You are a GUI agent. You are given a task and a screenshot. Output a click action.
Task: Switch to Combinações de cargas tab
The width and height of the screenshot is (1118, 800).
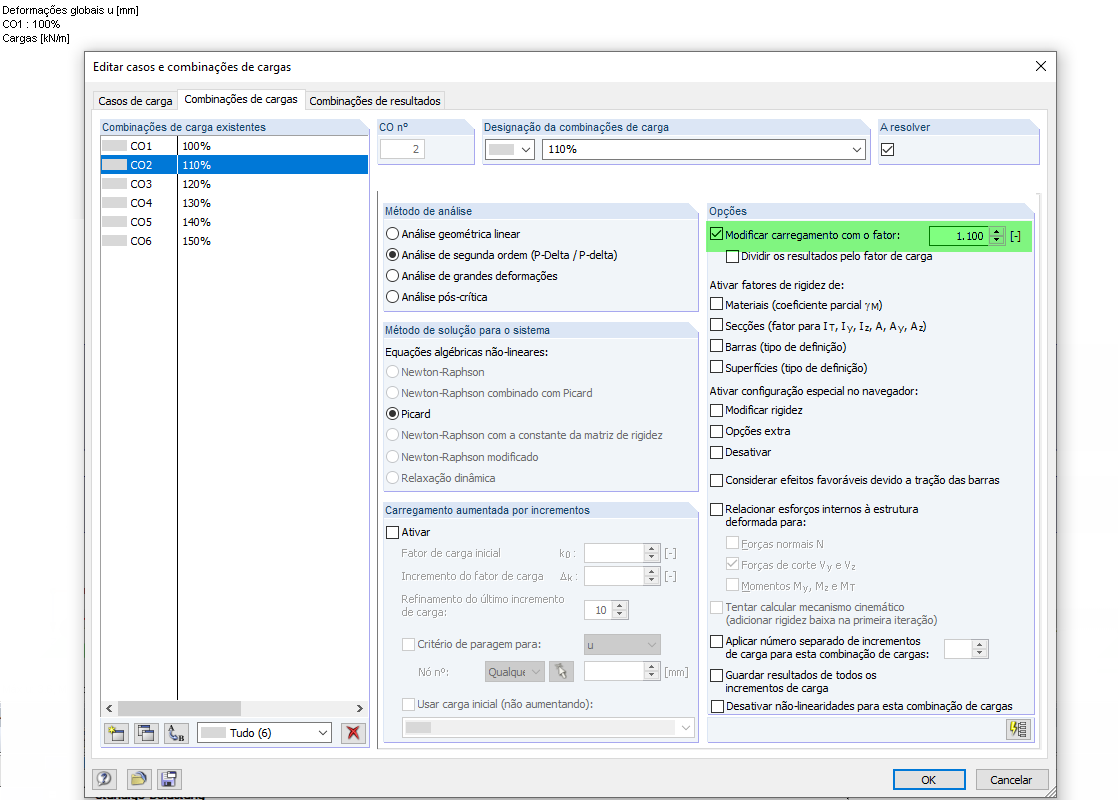click(x=241, y=100)
